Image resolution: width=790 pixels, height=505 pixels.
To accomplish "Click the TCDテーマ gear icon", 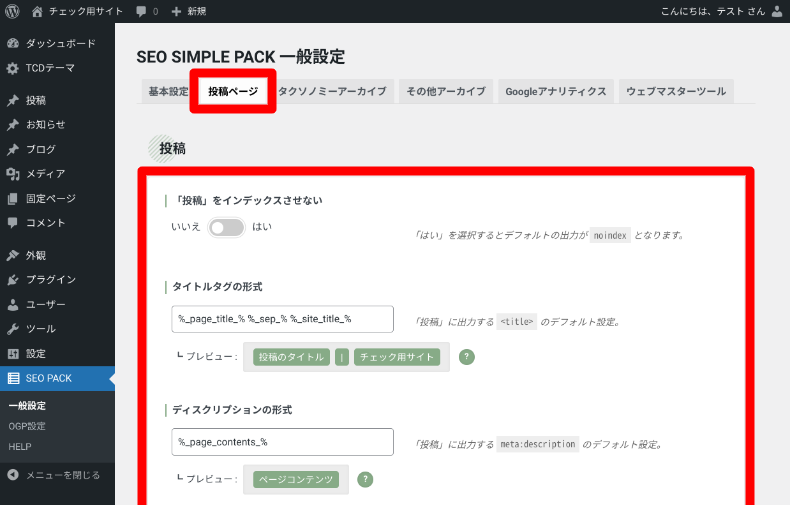I will pos(13,68).
